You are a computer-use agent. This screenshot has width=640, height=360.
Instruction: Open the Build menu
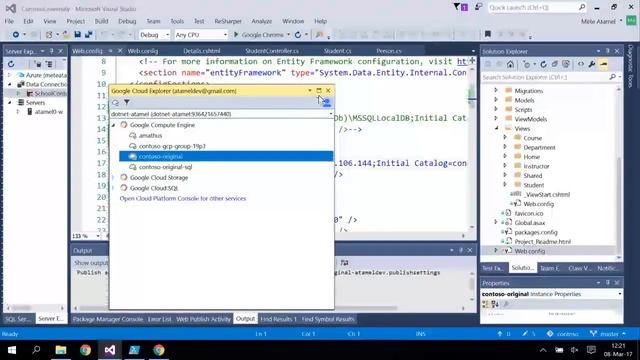click(101, 21)
